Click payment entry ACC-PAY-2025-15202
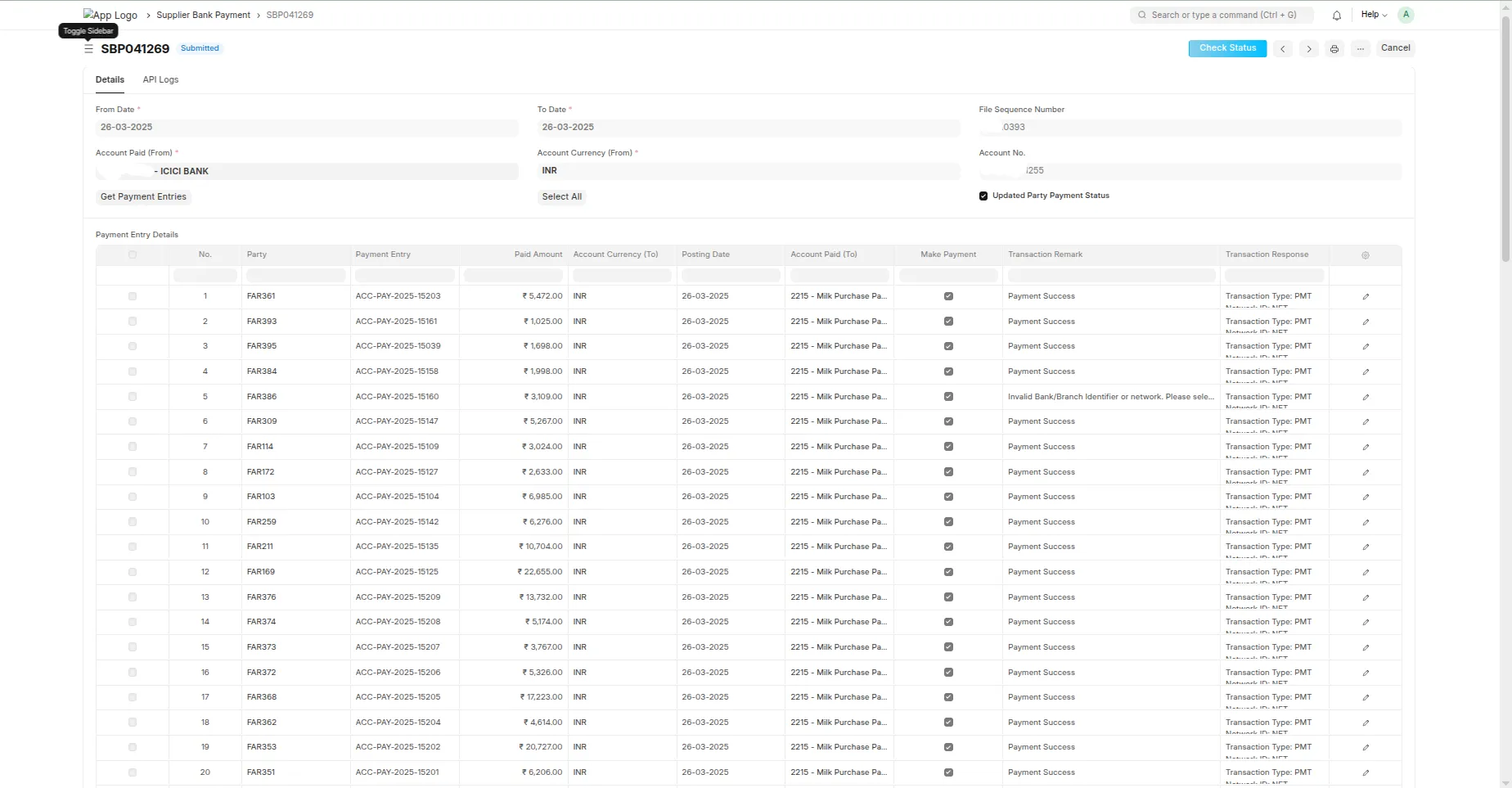The image size is (1512, 788). tap(398, 747)
